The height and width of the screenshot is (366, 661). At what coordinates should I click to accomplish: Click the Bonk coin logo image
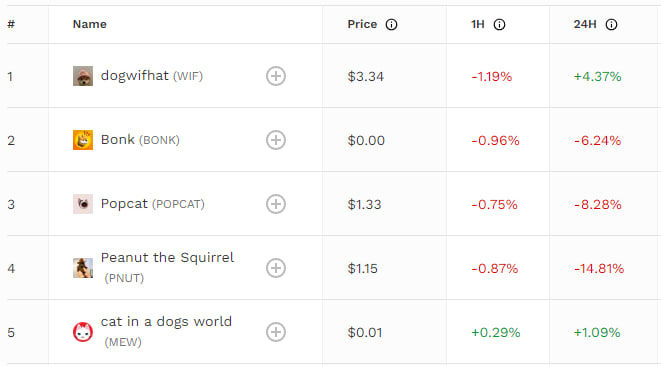(83, 140)
